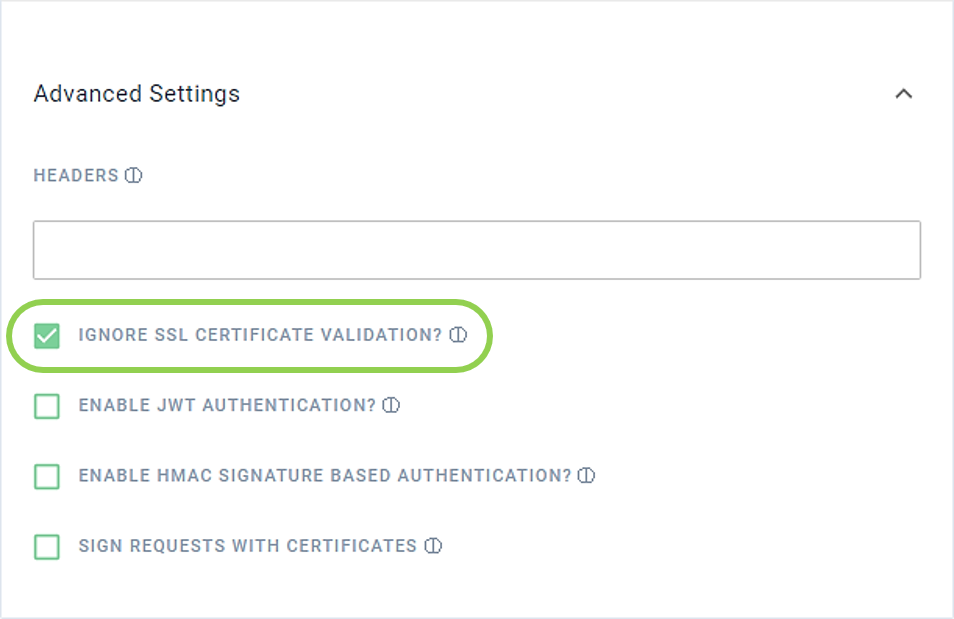Click the Sign Requests With Certificates label text
This screenshot has width=954, height=619.
[x=248, y=546]
